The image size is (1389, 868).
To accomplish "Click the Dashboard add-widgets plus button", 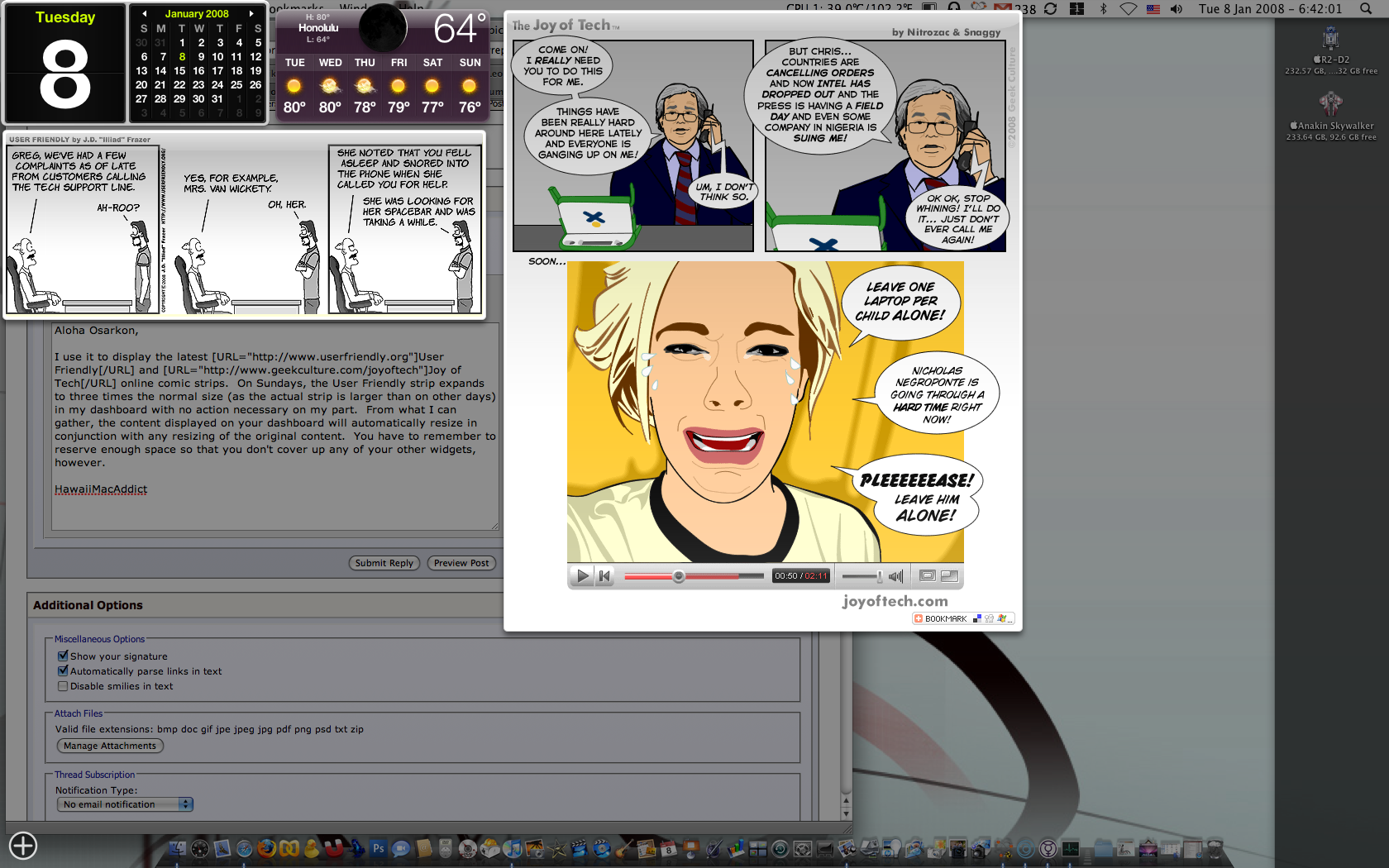I will click(x=23, y=846).
